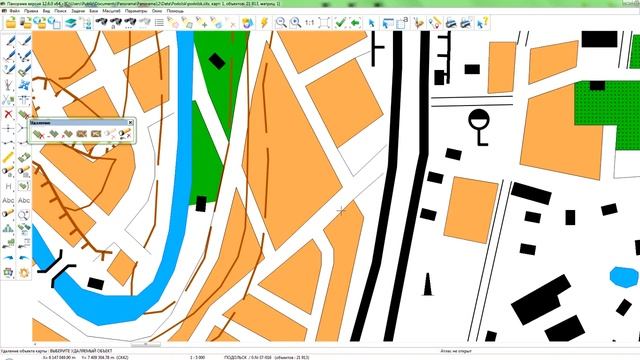Open the Вид menu
This screenshot has width=640, height=360.
click(x=46, y=11)
